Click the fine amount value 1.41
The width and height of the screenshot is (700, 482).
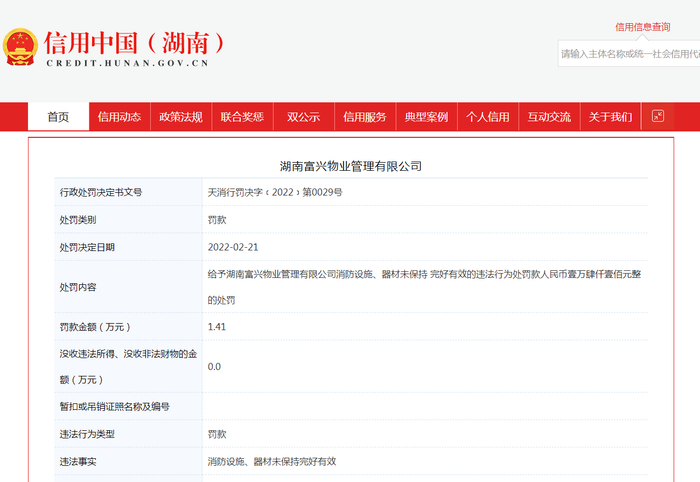click(217, 327)
